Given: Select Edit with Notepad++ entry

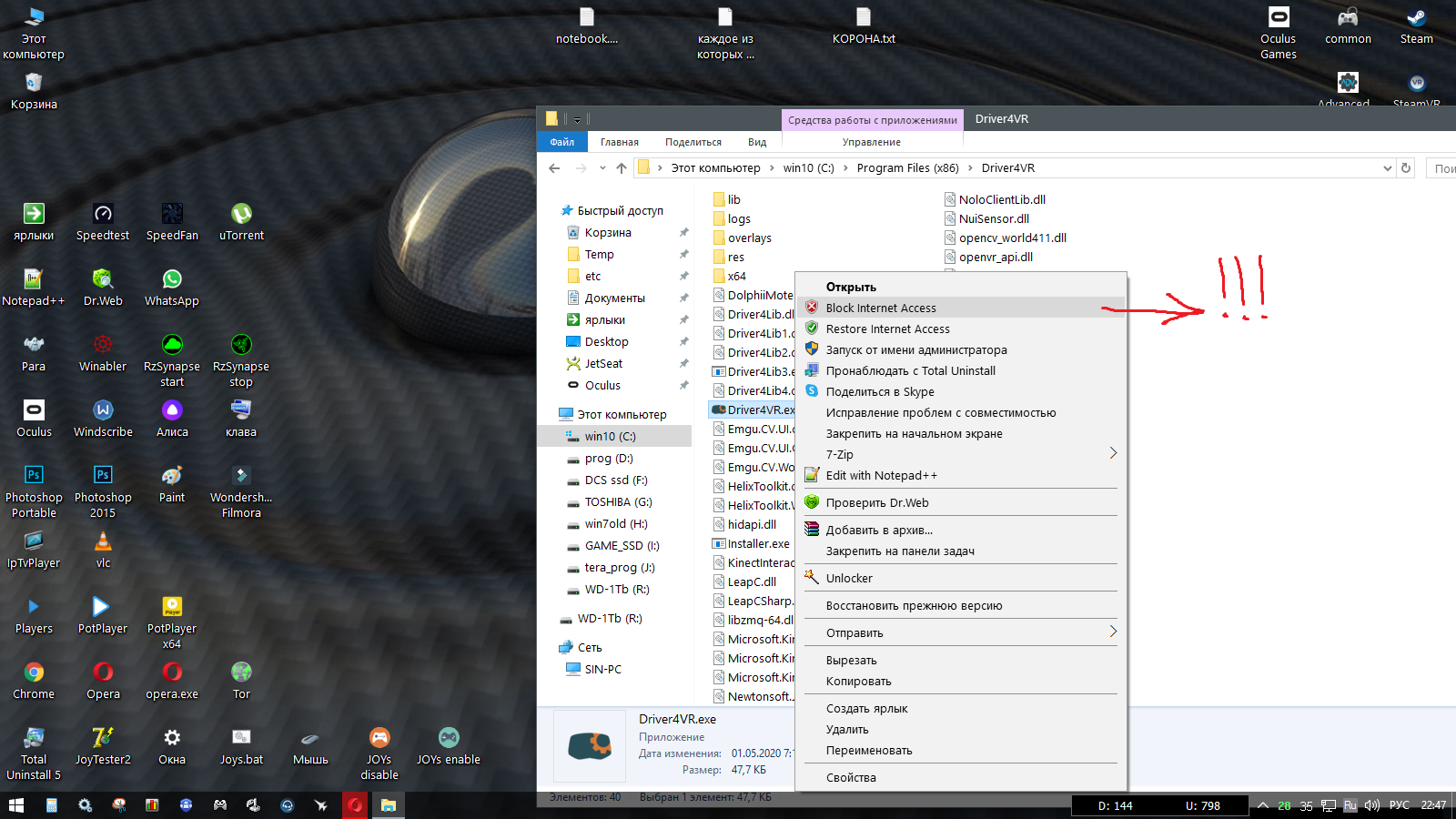Looking at the screenshot, I should 961,475.
